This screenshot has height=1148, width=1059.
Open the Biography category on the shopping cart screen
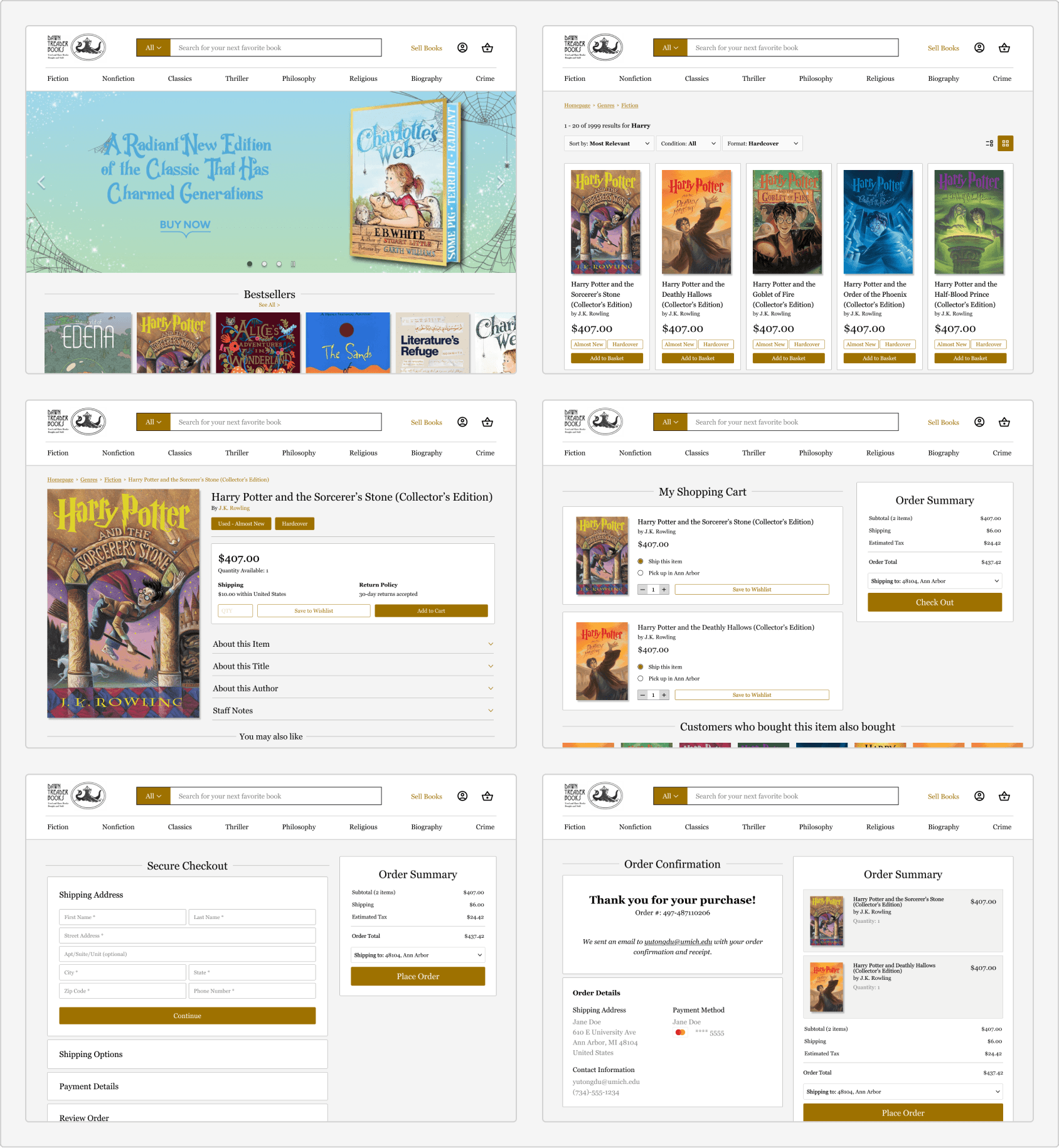(944, 453)
